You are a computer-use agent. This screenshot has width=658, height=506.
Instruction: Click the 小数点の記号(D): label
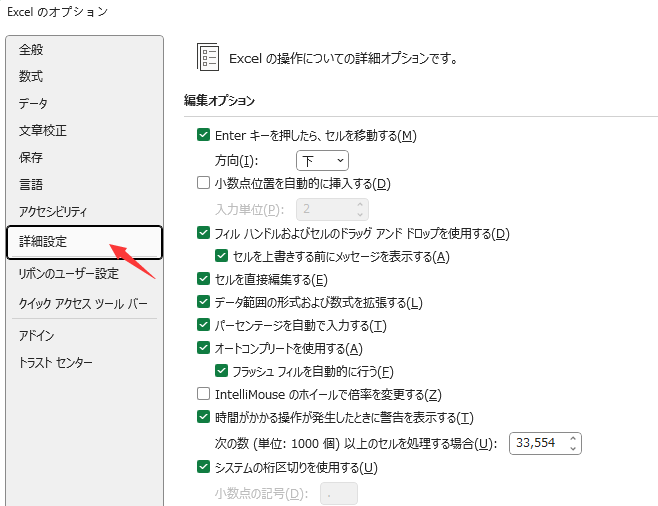pyautogui.click(x=261, y=494)
